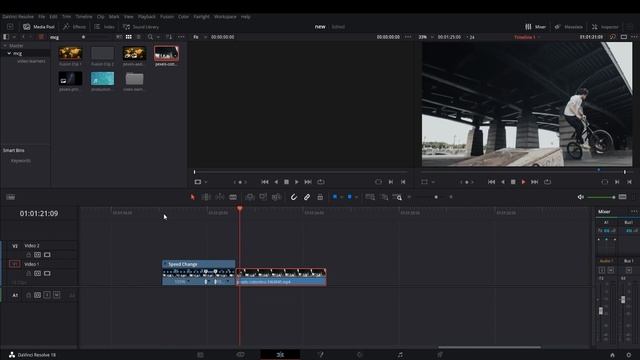640x360 pixels.
Task: Activate the Dynamic Trim Mode tool
Action: point(220,197)
